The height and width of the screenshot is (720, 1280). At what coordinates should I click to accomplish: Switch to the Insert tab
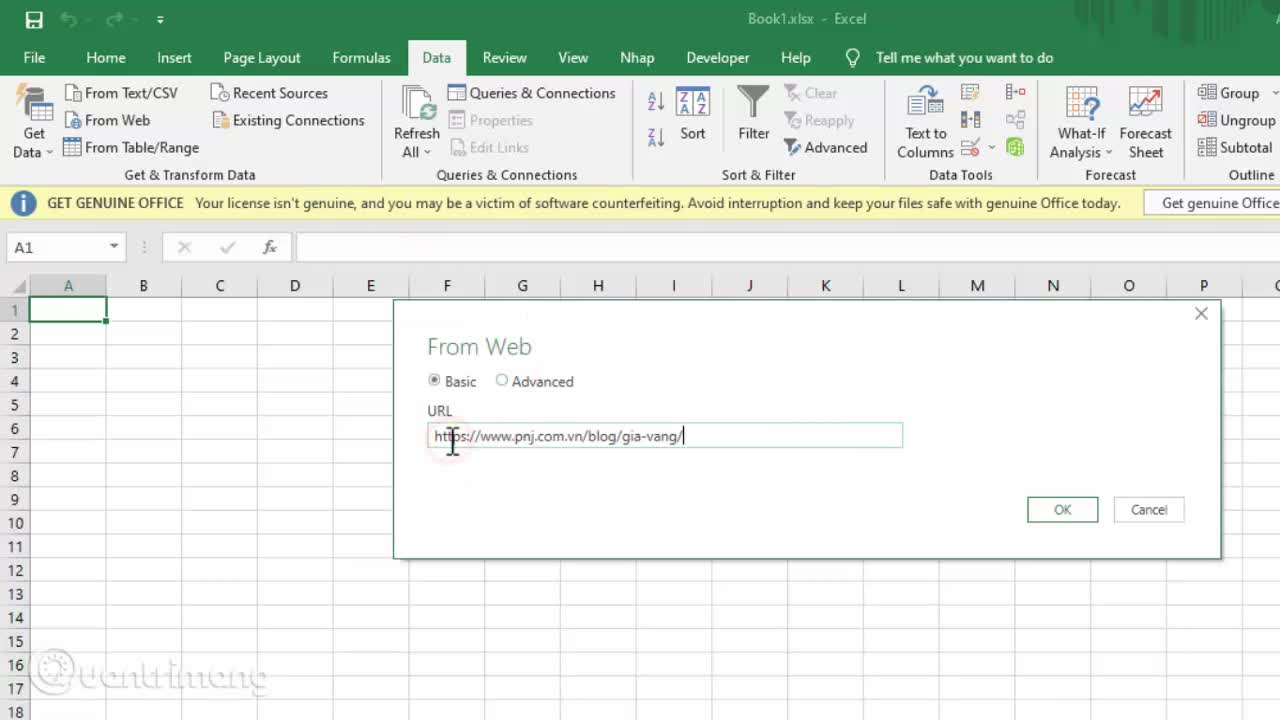174,58
